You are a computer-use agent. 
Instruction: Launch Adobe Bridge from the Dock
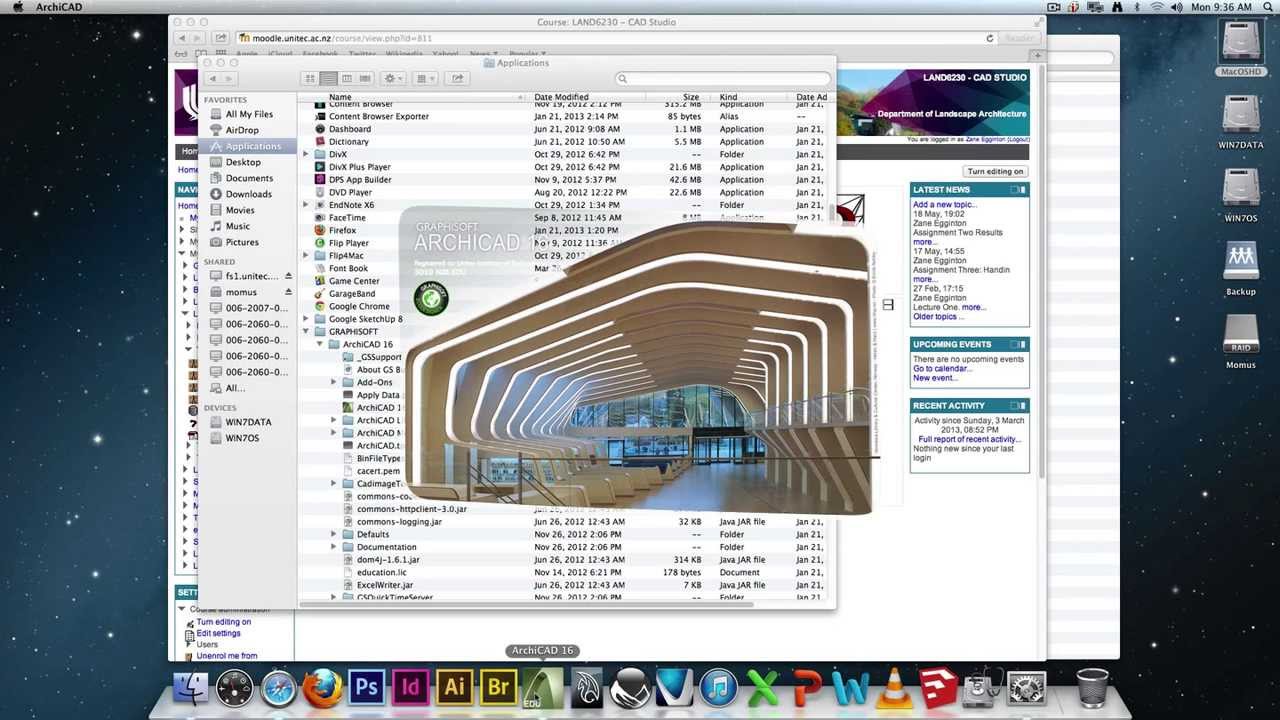[498, 688]
